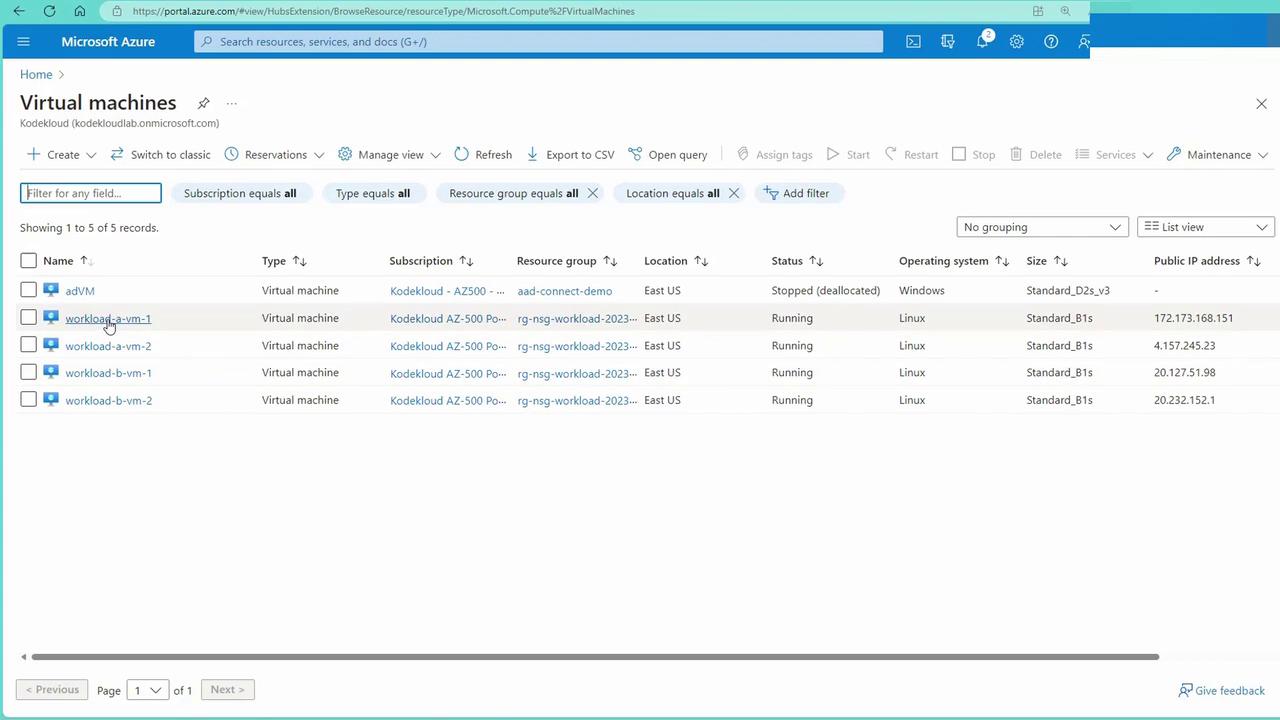
Task: Open the Open query command
Action: [668, 155]
